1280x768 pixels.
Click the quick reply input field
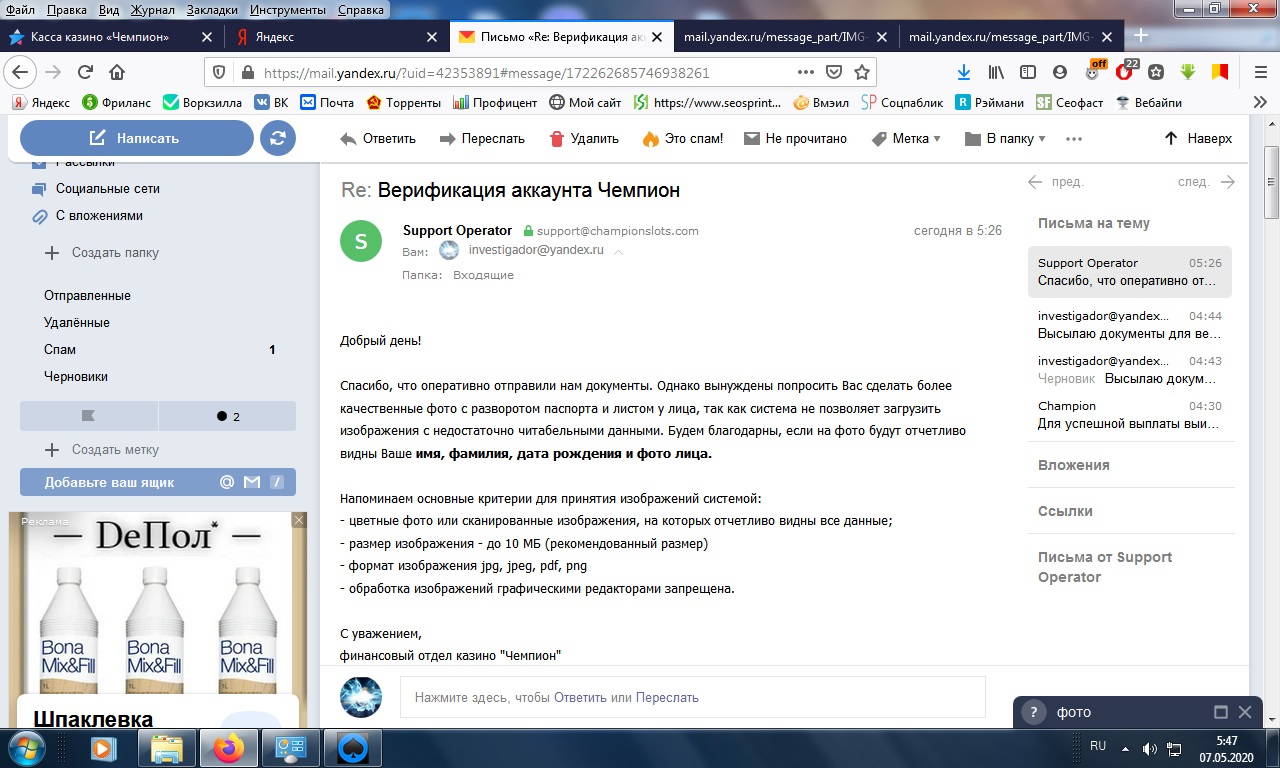click(692, 697)
